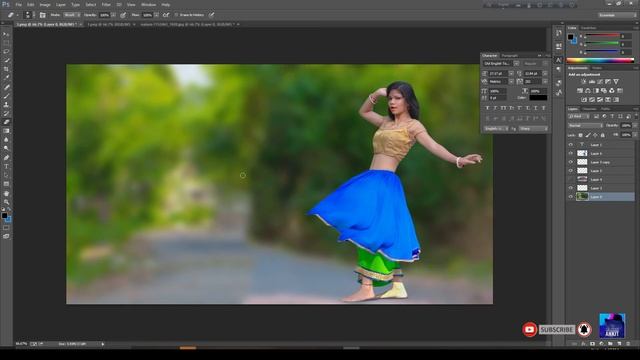This screenshot has height=360, width=640.
Task: Open the File menu
Action: click(x=18, y=4)
